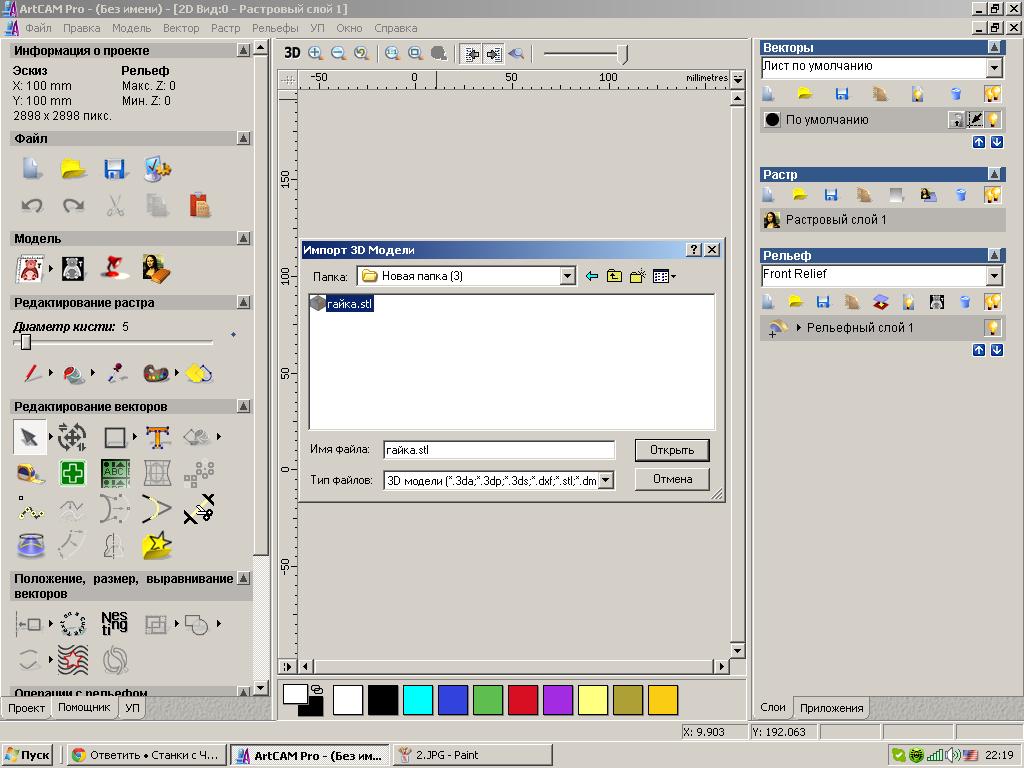The width and height of the screenshot is (1024, 768).
Task: Toggle visibility of Рельефный слой 1
Action: [993, 327]
